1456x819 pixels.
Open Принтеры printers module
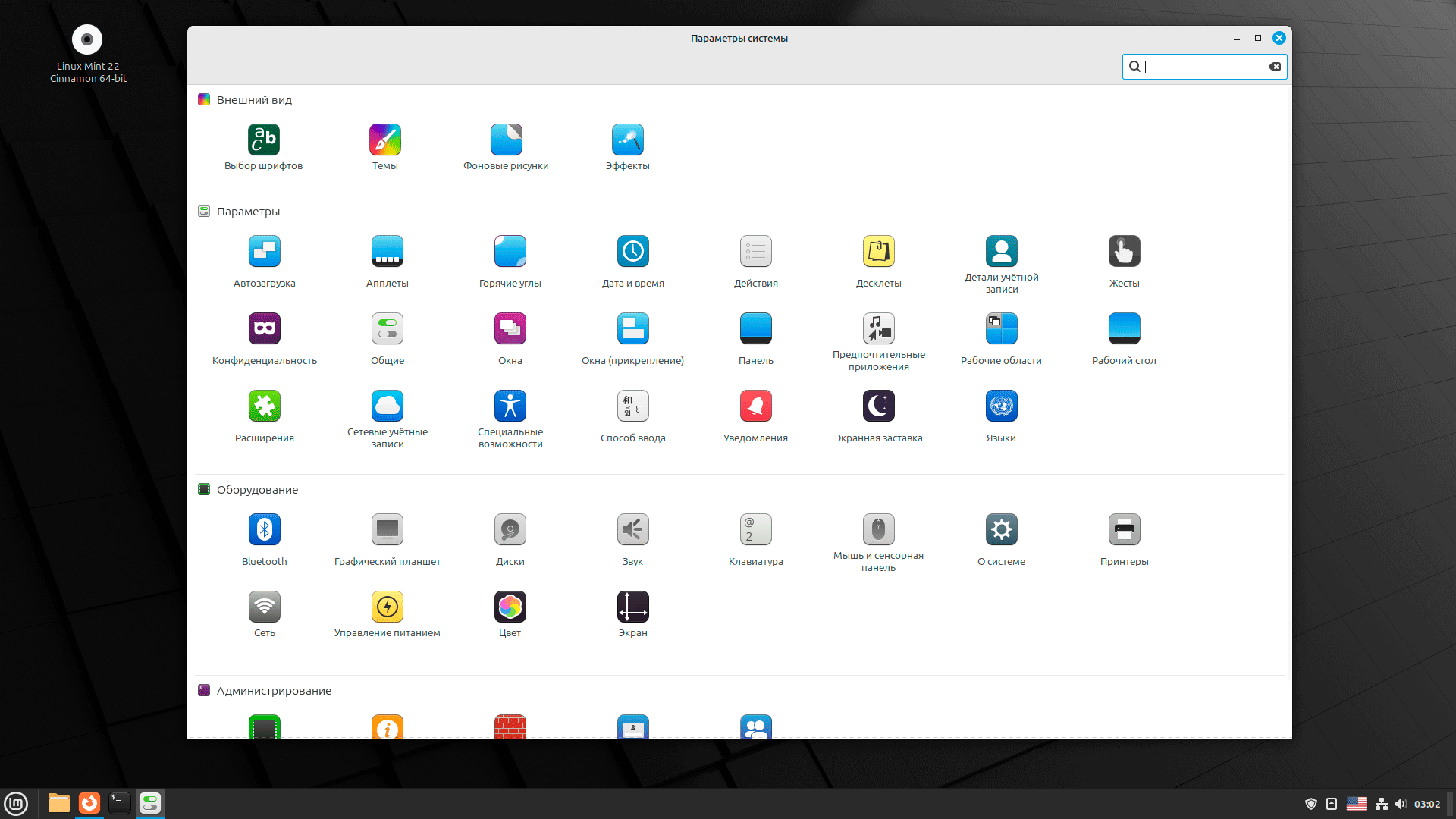point(1124,530)
